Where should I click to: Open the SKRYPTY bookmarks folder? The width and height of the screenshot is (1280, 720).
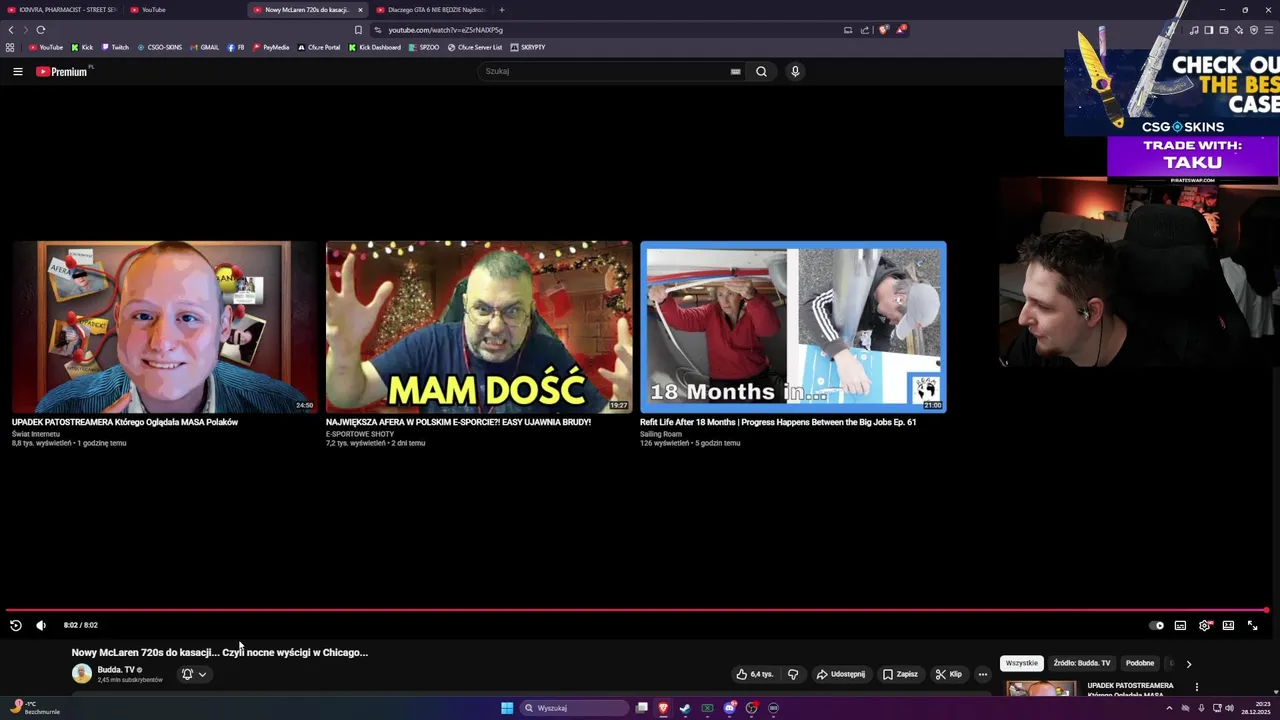(x=528, y=47)
